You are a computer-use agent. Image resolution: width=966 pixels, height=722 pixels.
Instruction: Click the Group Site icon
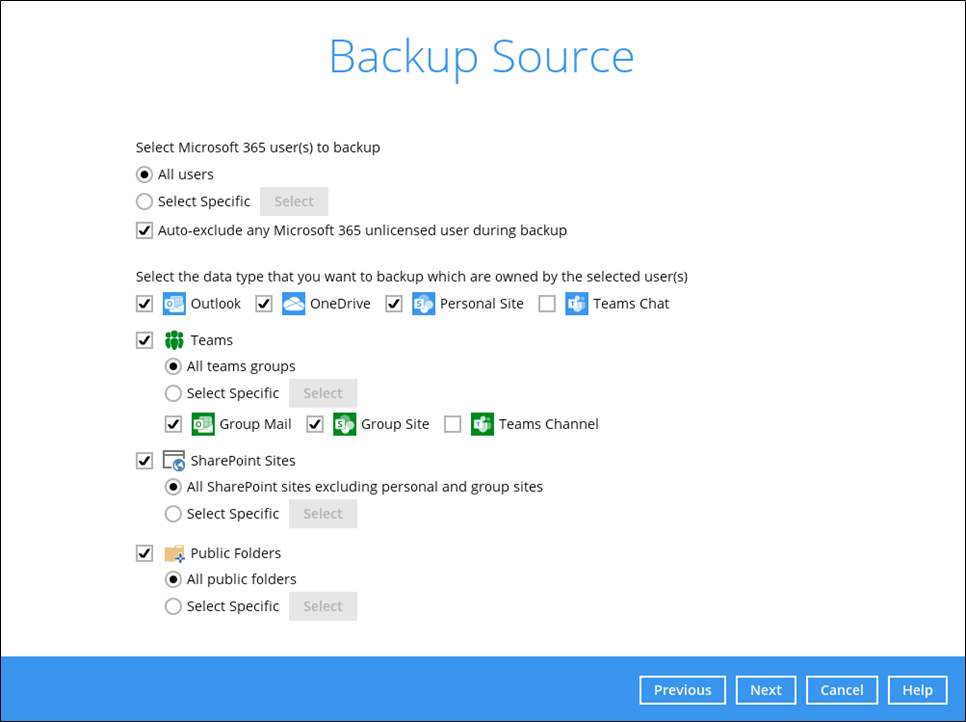pos(344,424)
